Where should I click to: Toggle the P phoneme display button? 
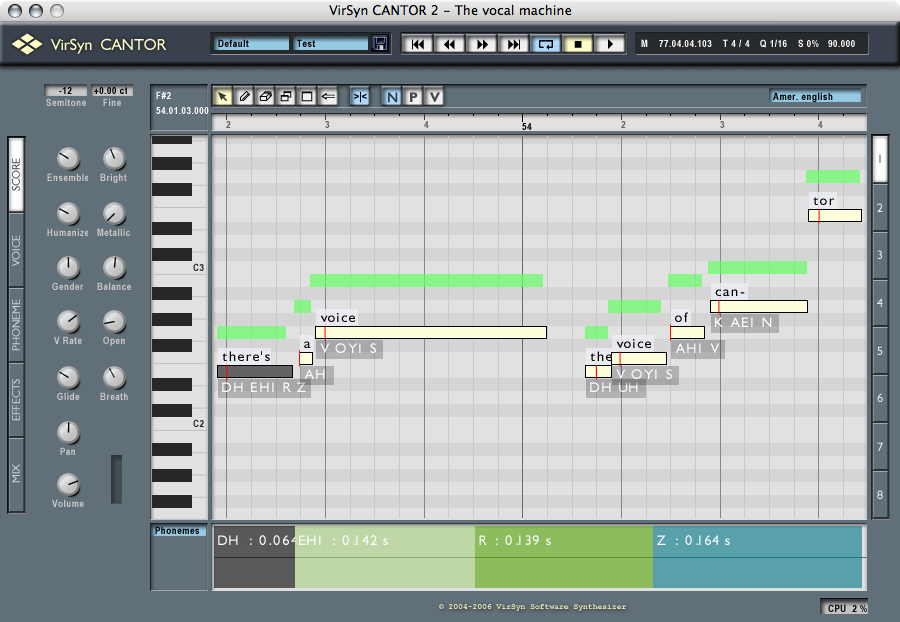(x=413, y=97)
